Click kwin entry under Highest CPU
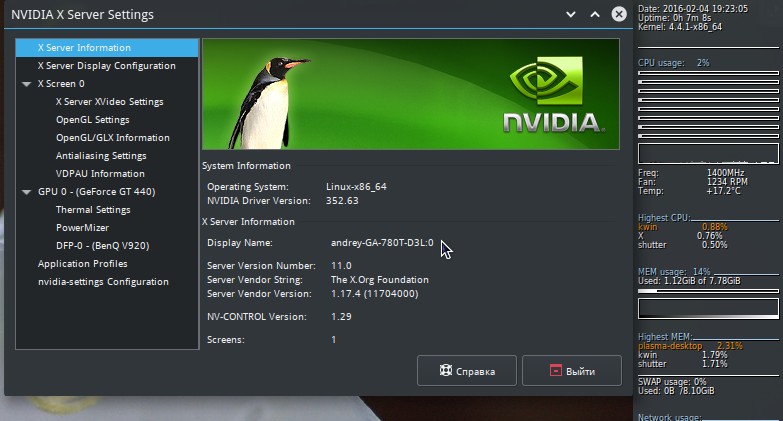This screenshot has height=421, width=783. click(x=683, y=227)
